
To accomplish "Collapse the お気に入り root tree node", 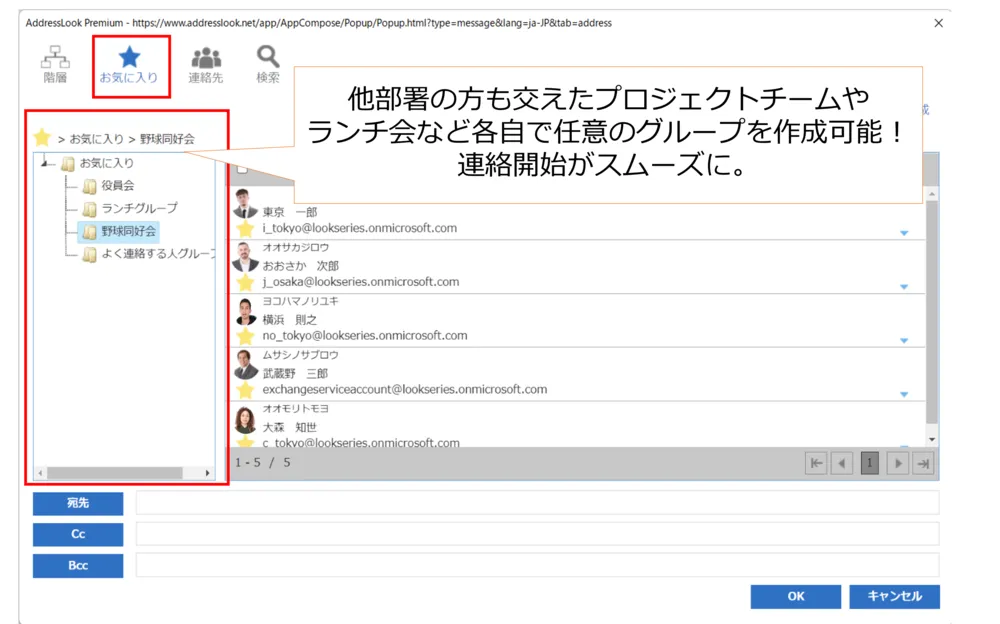I will coord(48,163).
